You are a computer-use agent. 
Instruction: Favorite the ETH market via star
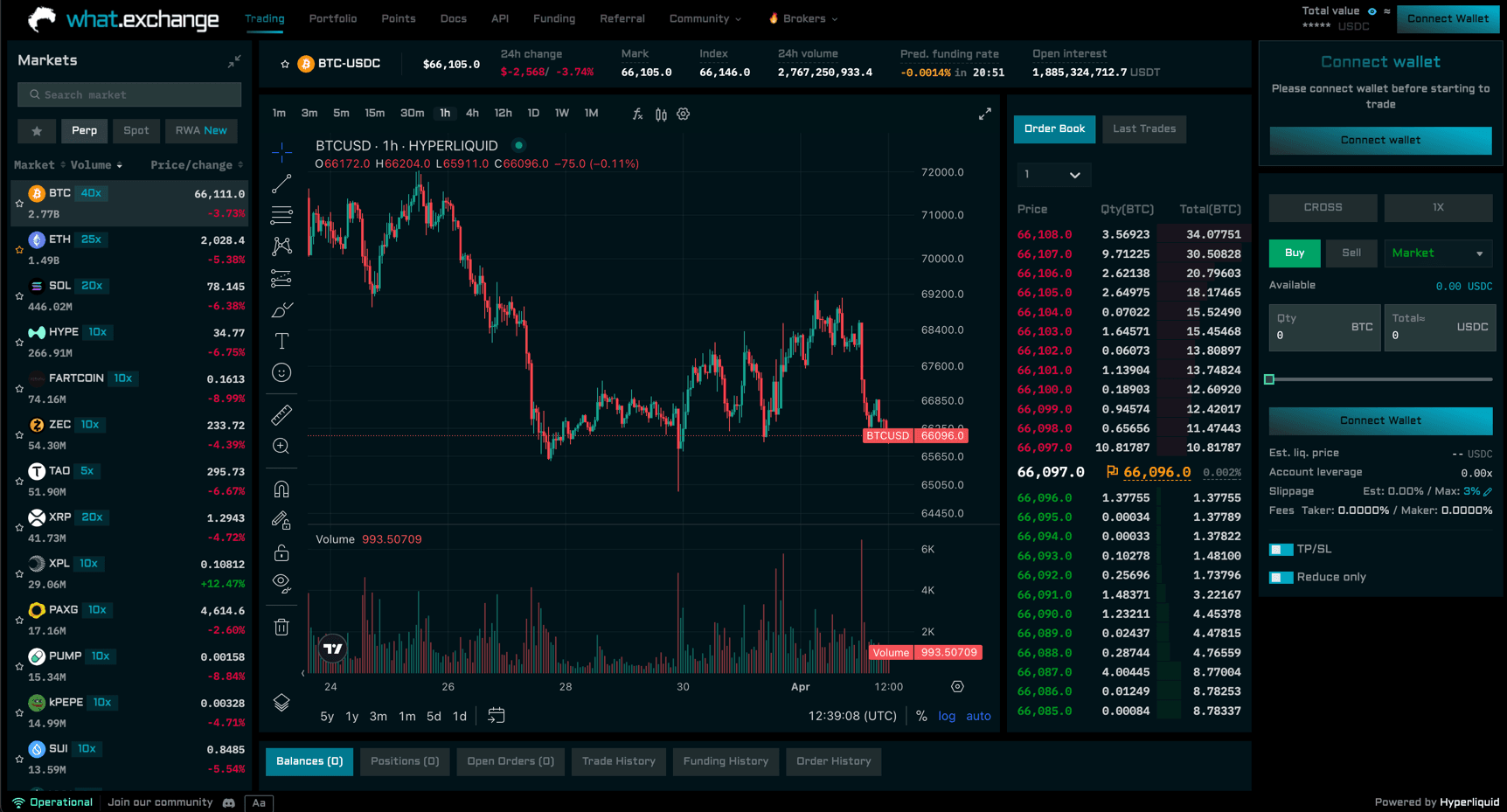[x=18, y=251]
